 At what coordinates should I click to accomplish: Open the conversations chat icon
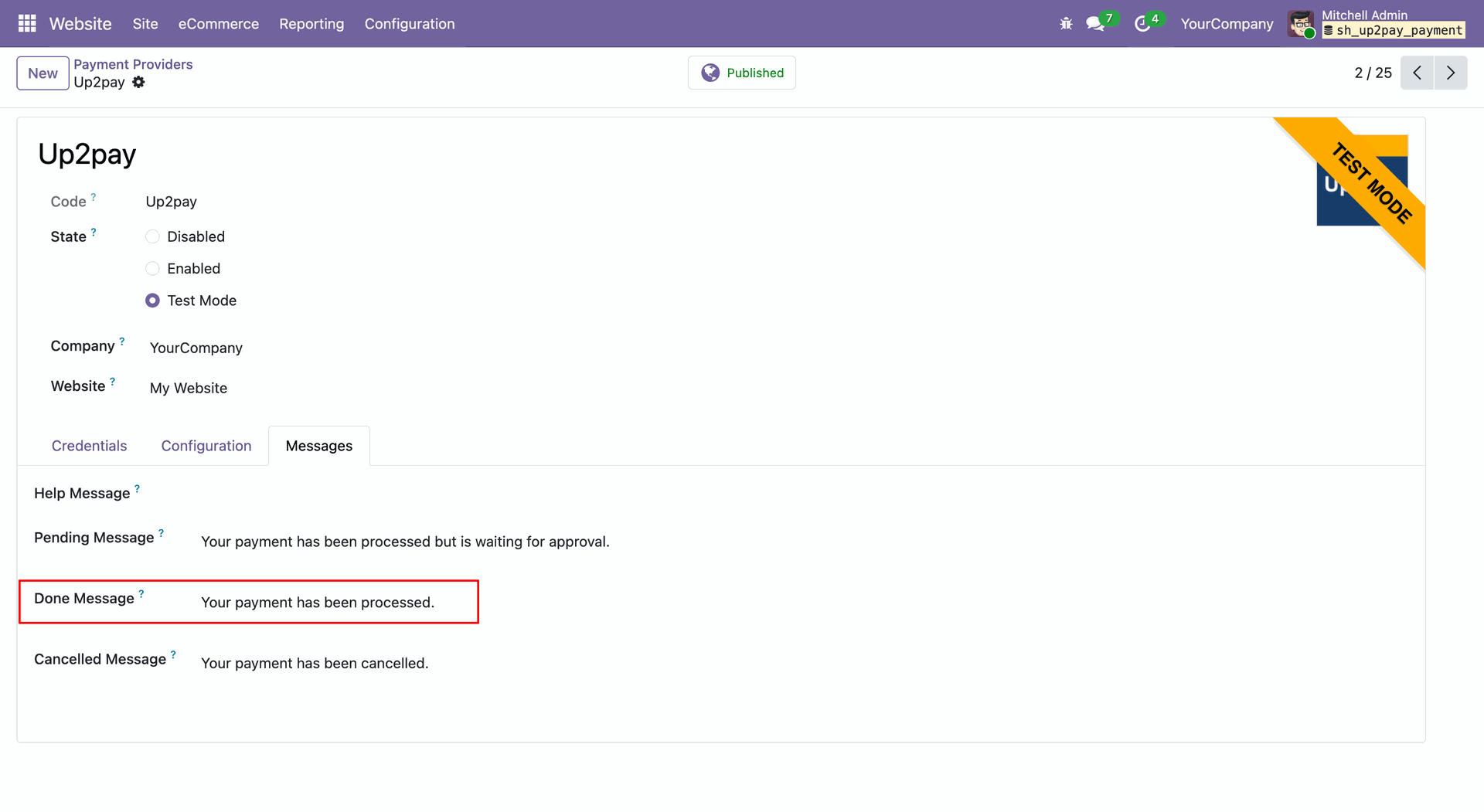click(1095, 24)
